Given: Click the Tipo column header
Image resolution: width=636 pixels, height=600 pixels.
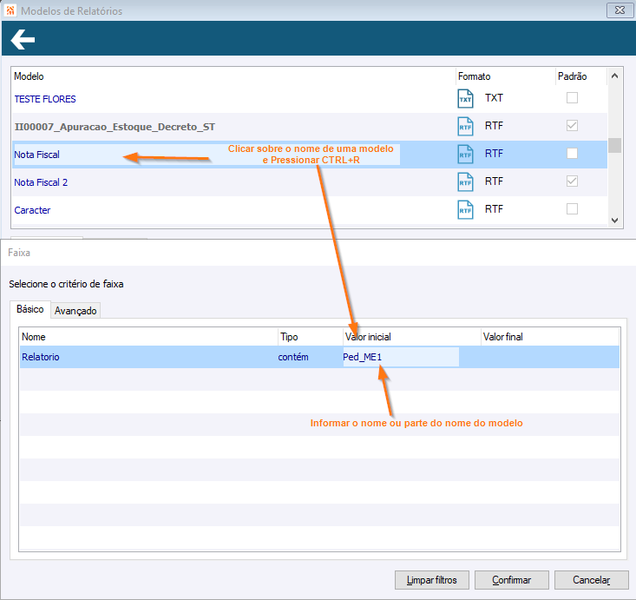Looking at the screenshot, I should click(289, 337).
